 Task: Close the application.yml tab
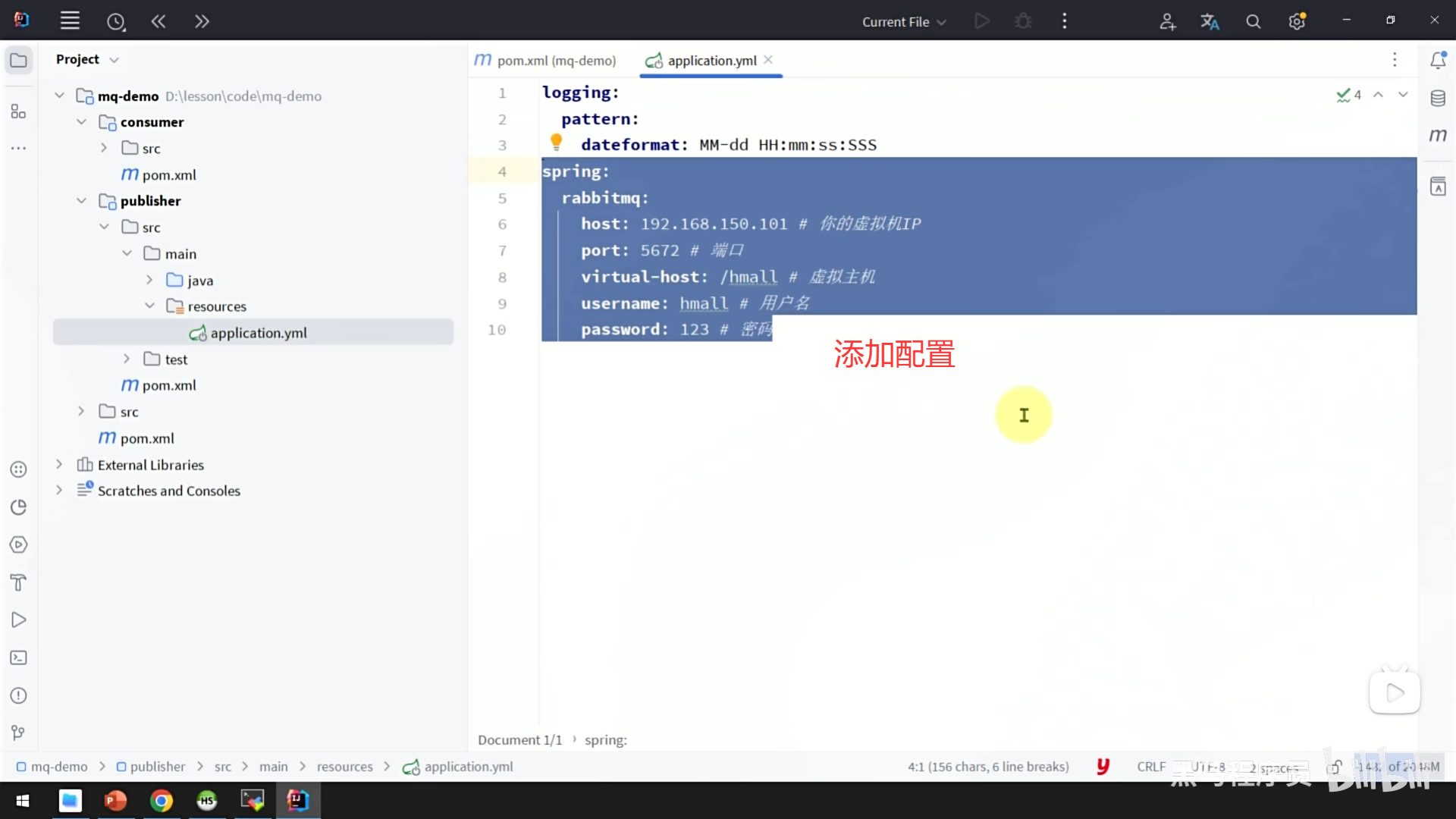[768, 60]
